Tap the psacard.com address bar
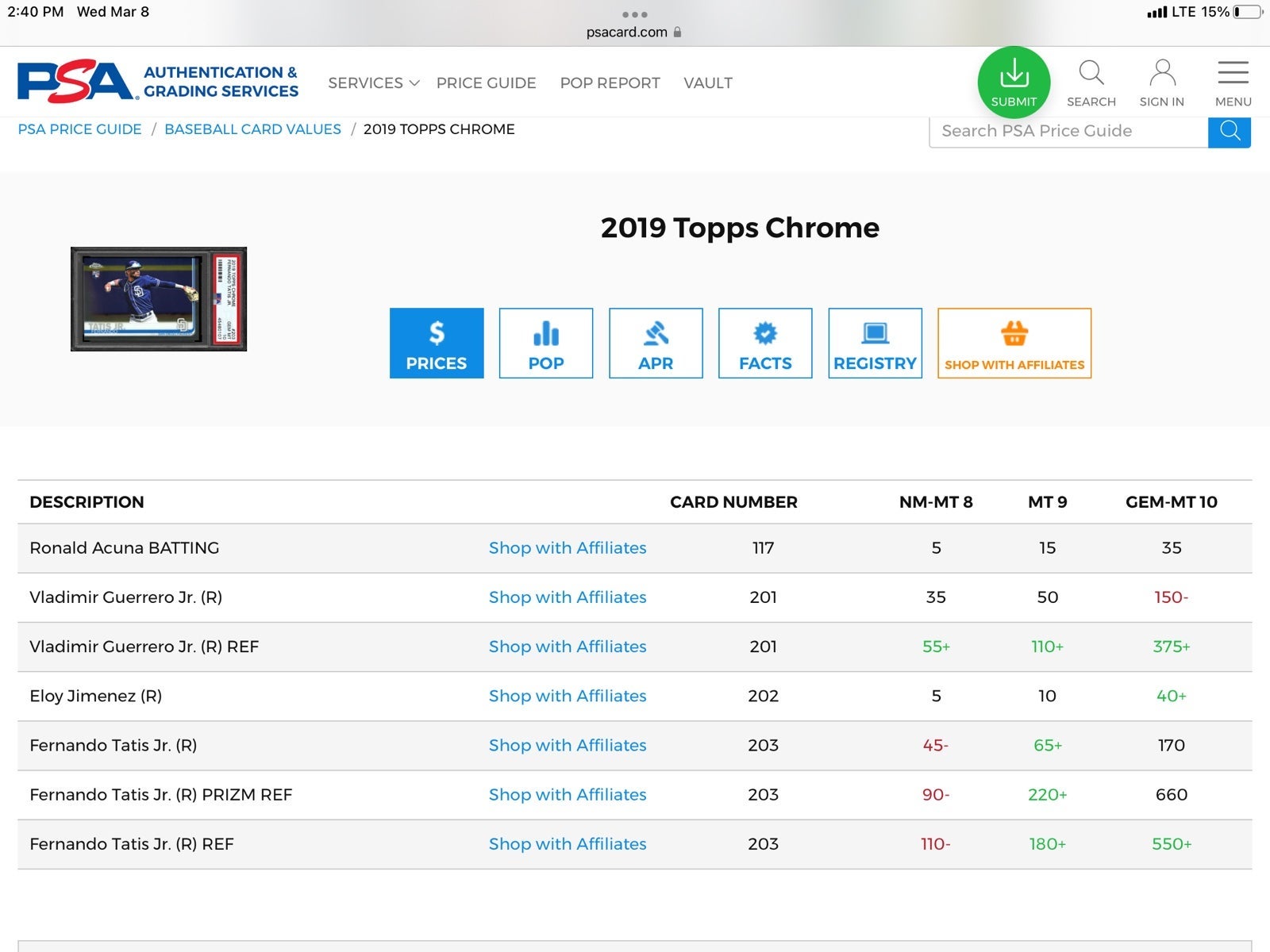 click(x=634, y=33)
